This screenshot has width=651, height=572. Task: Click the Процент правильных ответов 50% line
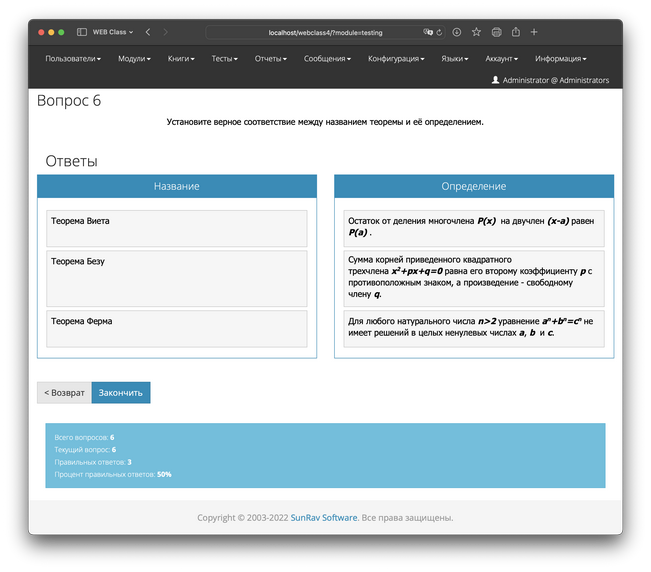point(113,474)
